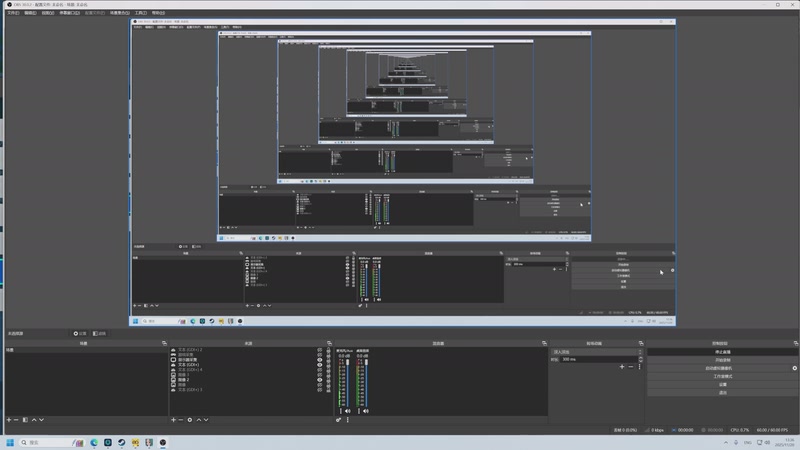Open the 视图(V) menu

[47, 13]
